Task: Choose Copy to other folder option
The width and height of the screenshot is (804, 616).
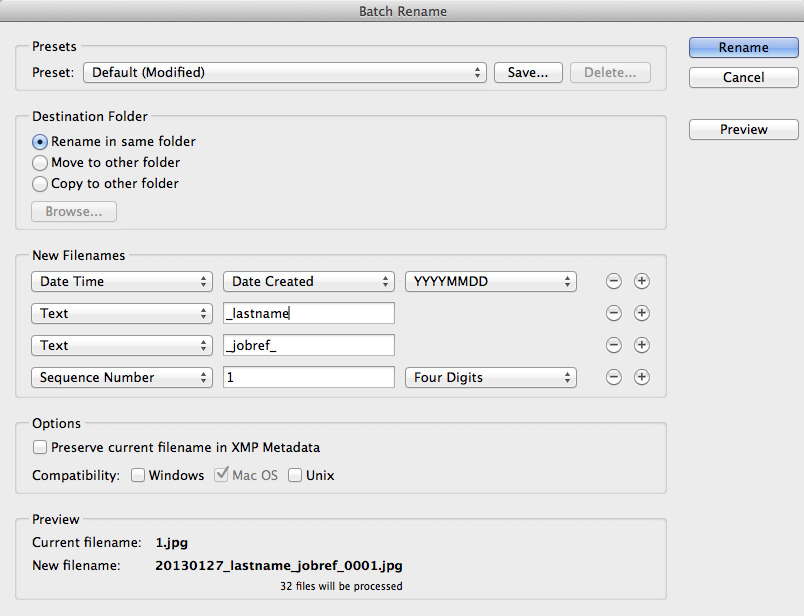Action: [41, 184]
